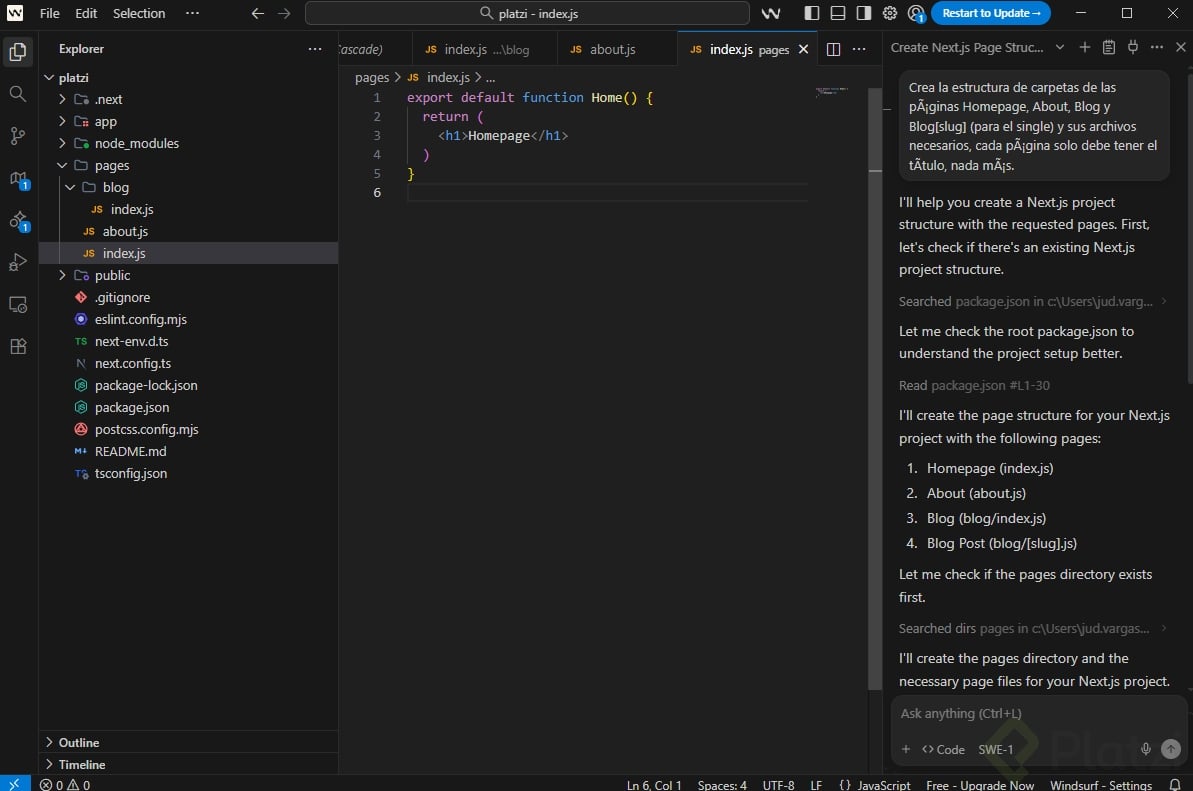The image size is (1193, 791).
Task: Expand the node_modules folder
Action: click(136, 143)
